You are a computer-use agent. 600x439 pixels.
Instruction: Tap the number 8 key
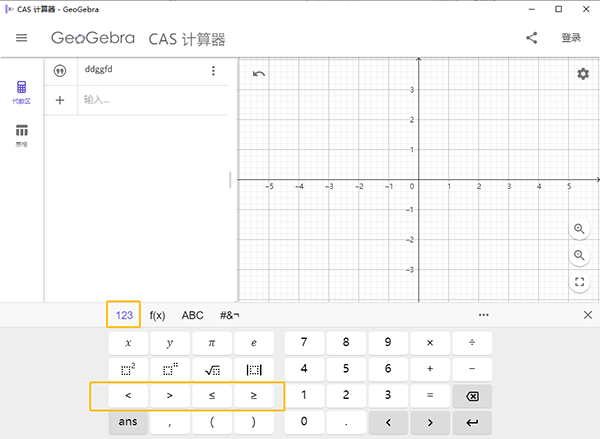pyautogui.click(x=346, y=343)
